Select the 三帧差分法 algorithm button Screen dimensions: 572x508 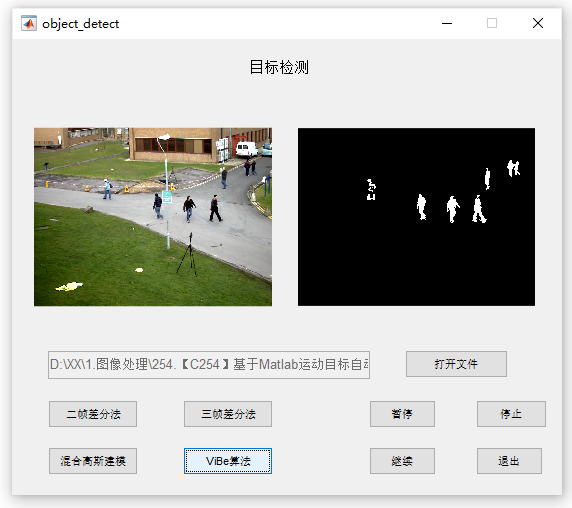click(x=228, y=414)
